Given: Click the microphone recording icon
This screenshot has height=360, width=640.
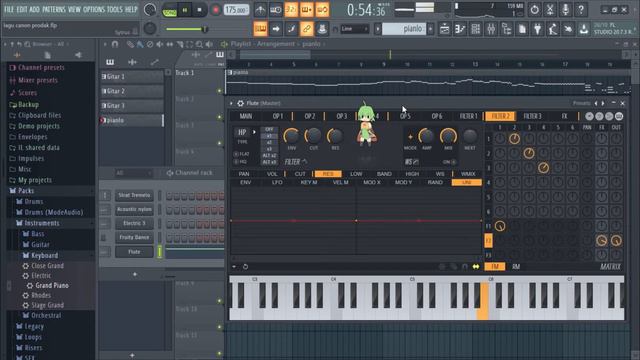Looking at the screenshot, I should click(x=565, y=10).
